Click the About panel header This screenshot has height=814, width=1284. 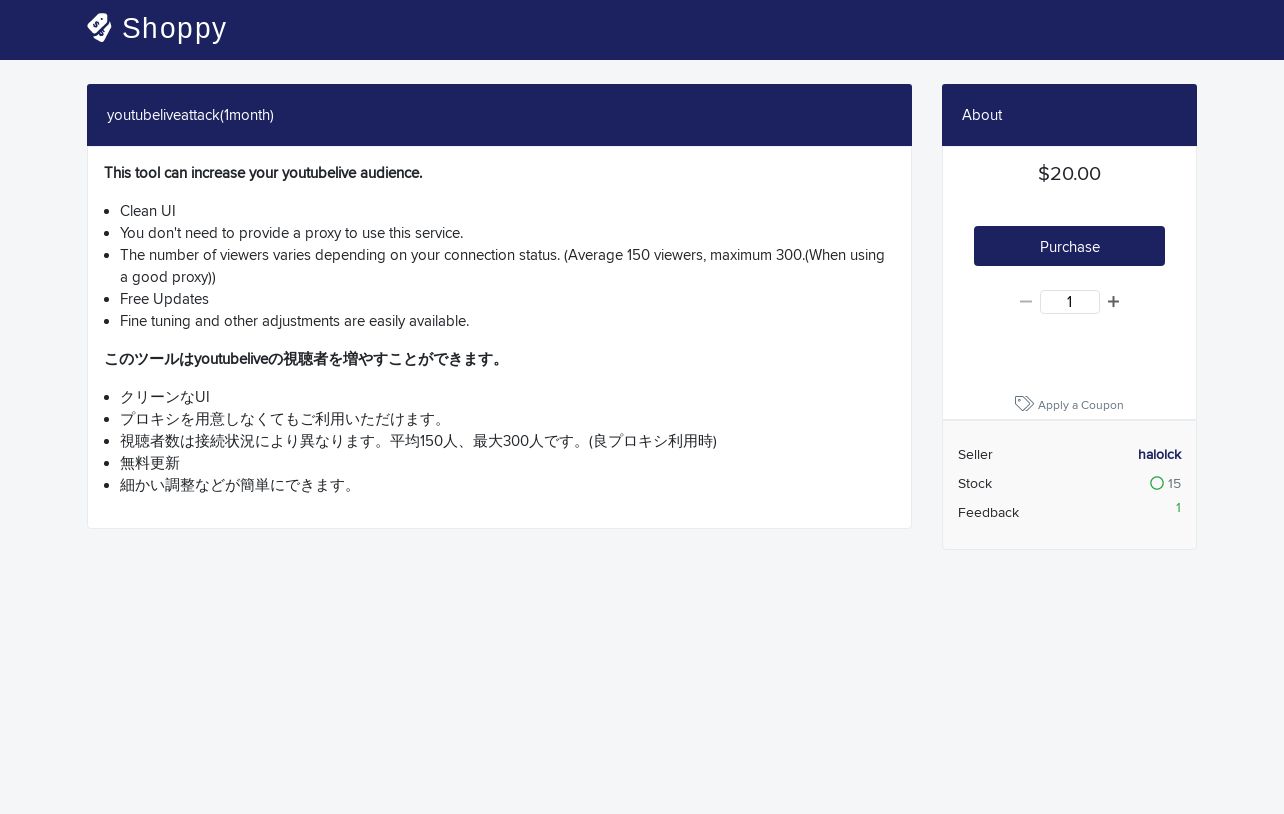(x=1069, y=115)
